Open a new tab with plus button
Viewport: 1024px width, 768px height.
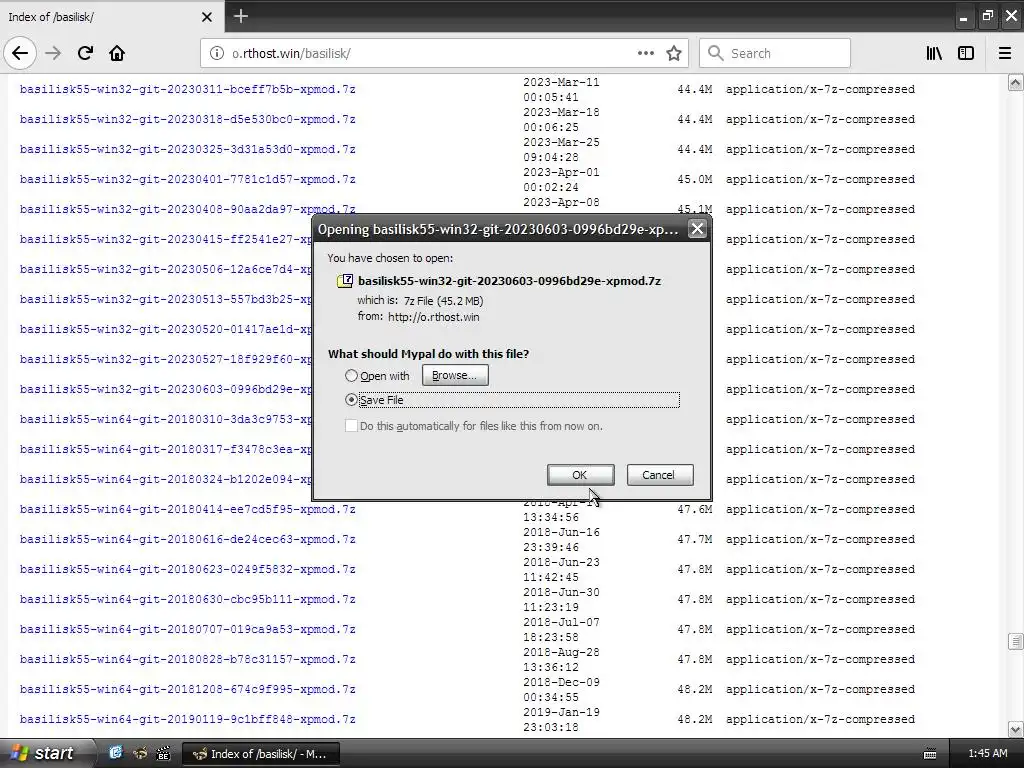(241, 16)
